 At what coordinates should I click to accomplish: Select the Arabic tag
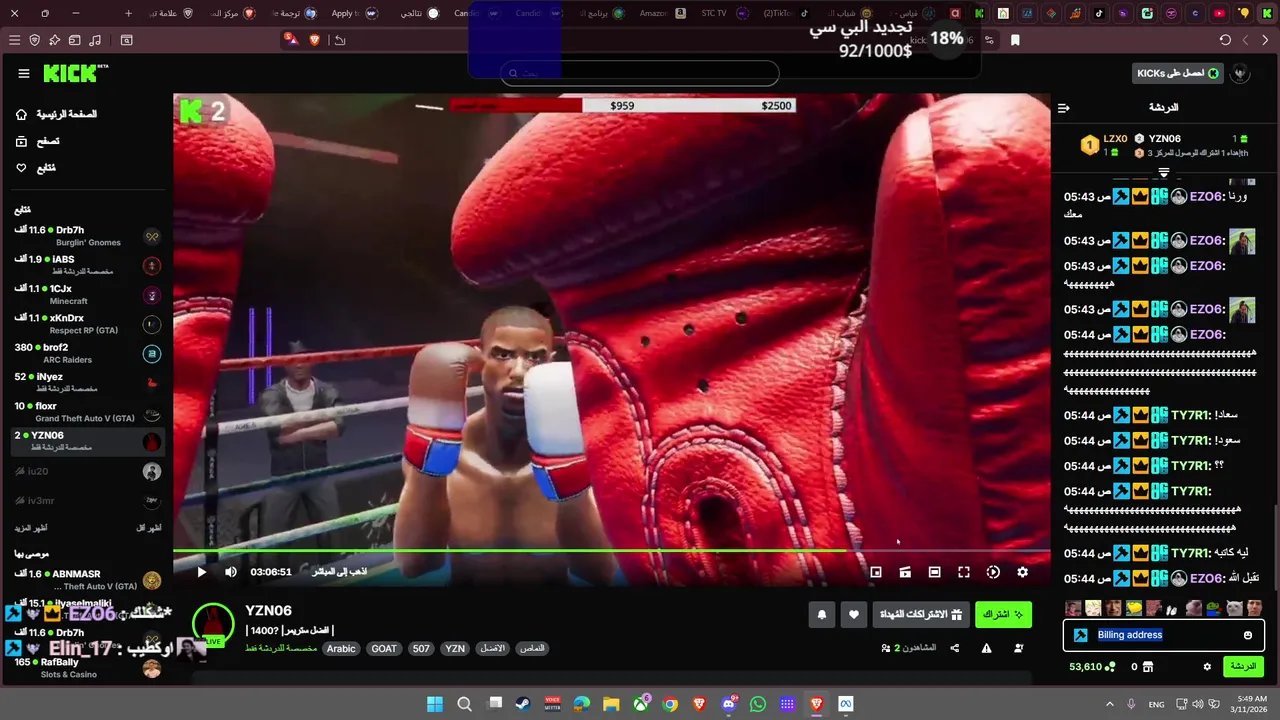pyautogui.click(x=341, y=648)
